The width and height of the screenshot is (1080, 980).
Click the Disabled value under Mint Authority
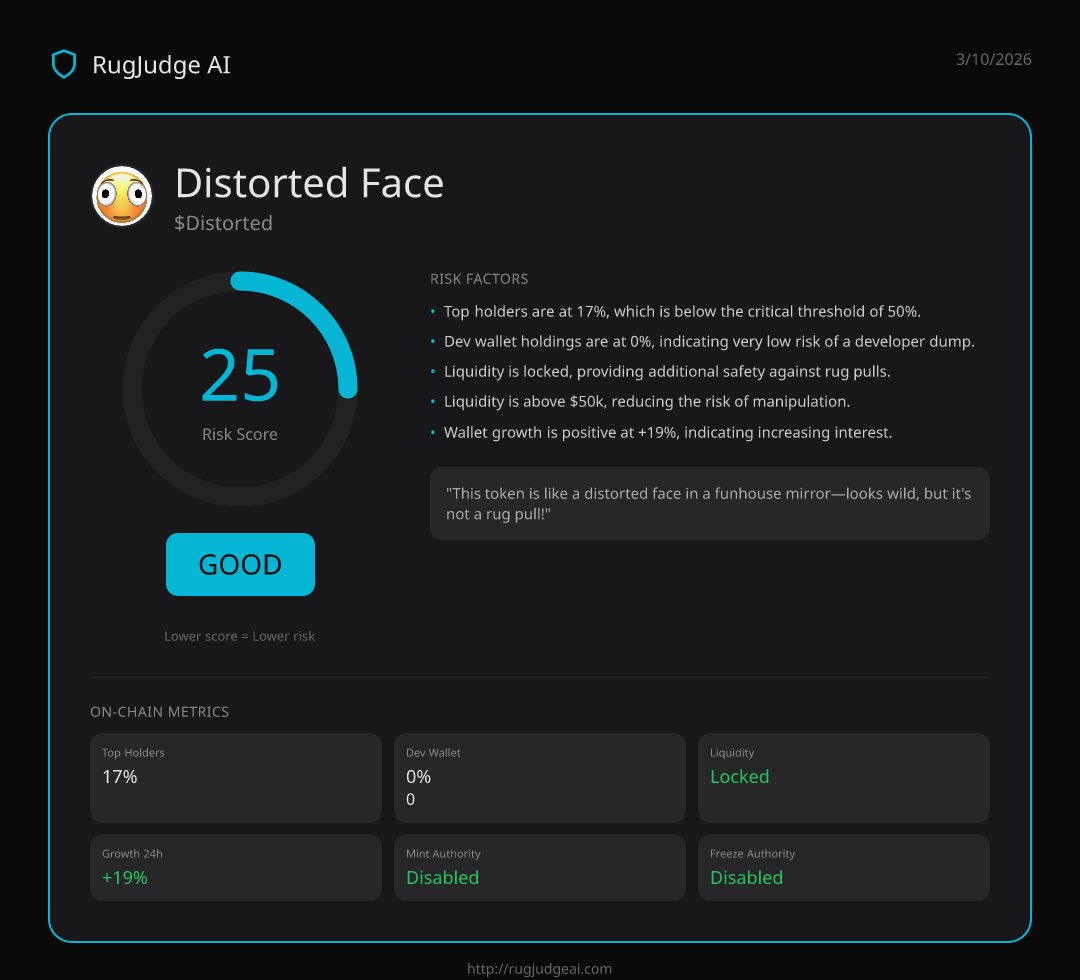coord(442,878)
